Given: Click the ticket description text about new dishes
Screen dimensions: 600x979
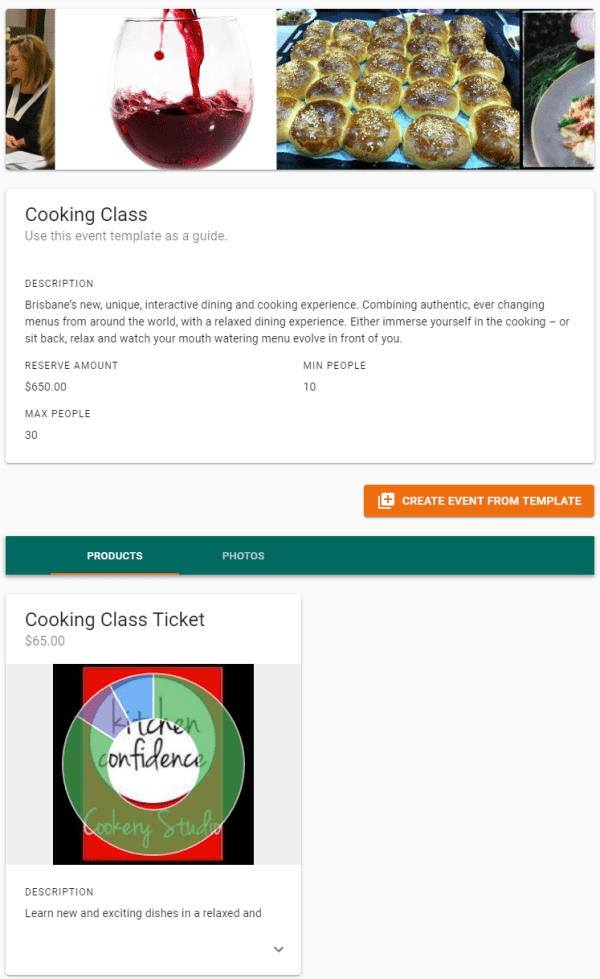Looking at the screenshot, I should 143,913.
